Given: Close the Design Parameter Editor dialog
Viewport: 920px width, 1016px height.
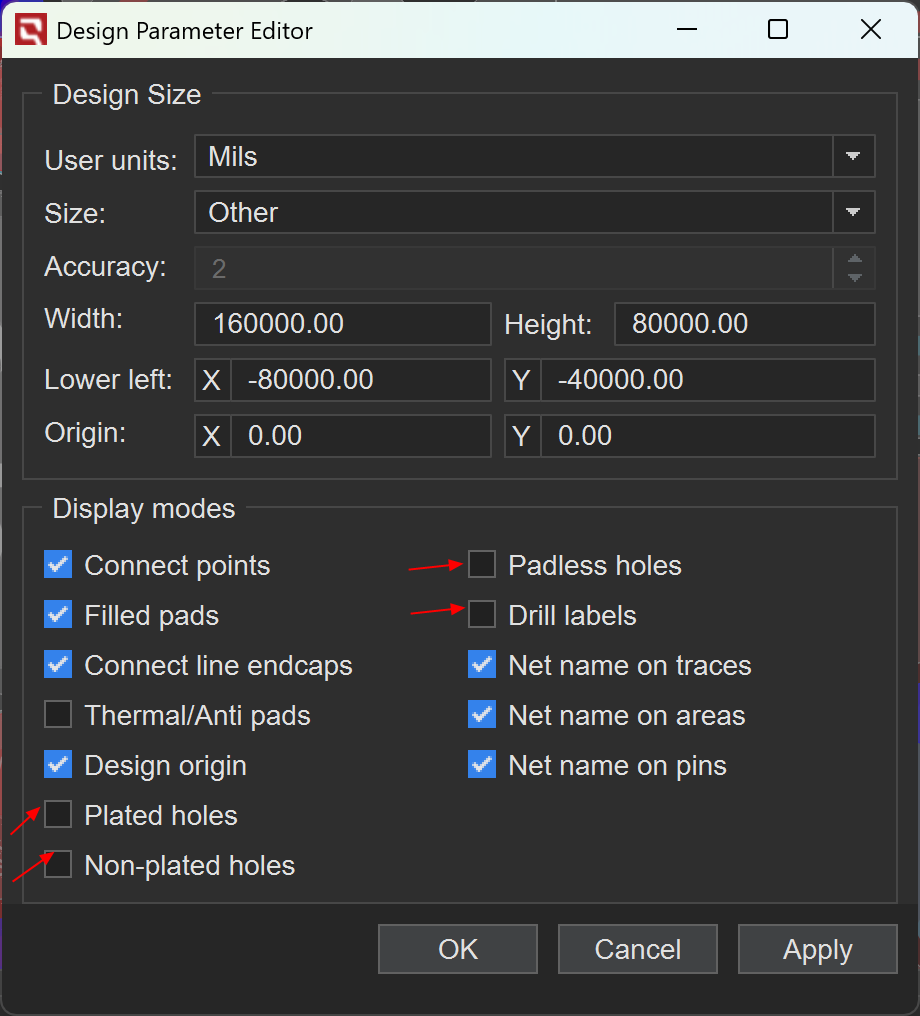Looking at the screenshot, I should click(x=870, y=30).
